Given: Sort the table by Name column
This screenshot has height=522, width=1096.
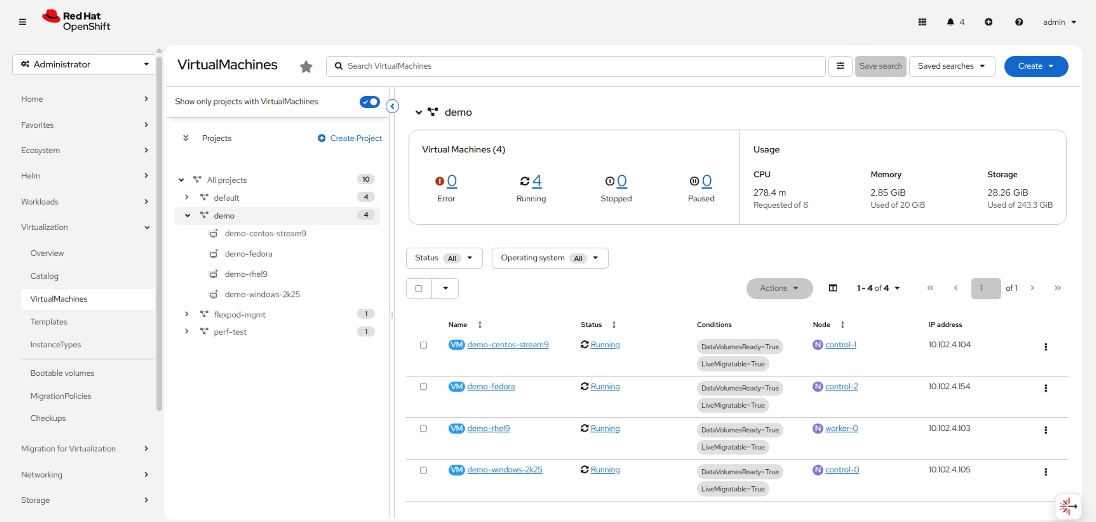Looking at the screenshot, I should pyautogui.click(x=480, y=325).
